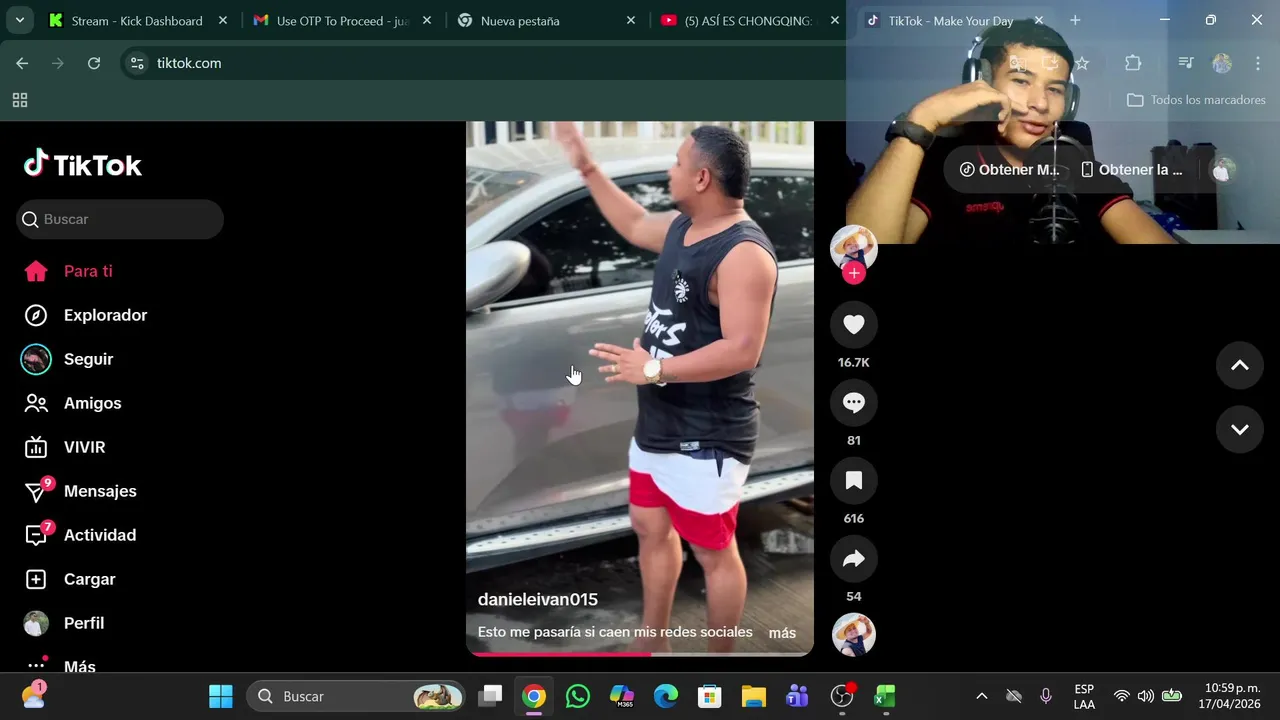Close the Kick Dashboard tab

point(222,20)
